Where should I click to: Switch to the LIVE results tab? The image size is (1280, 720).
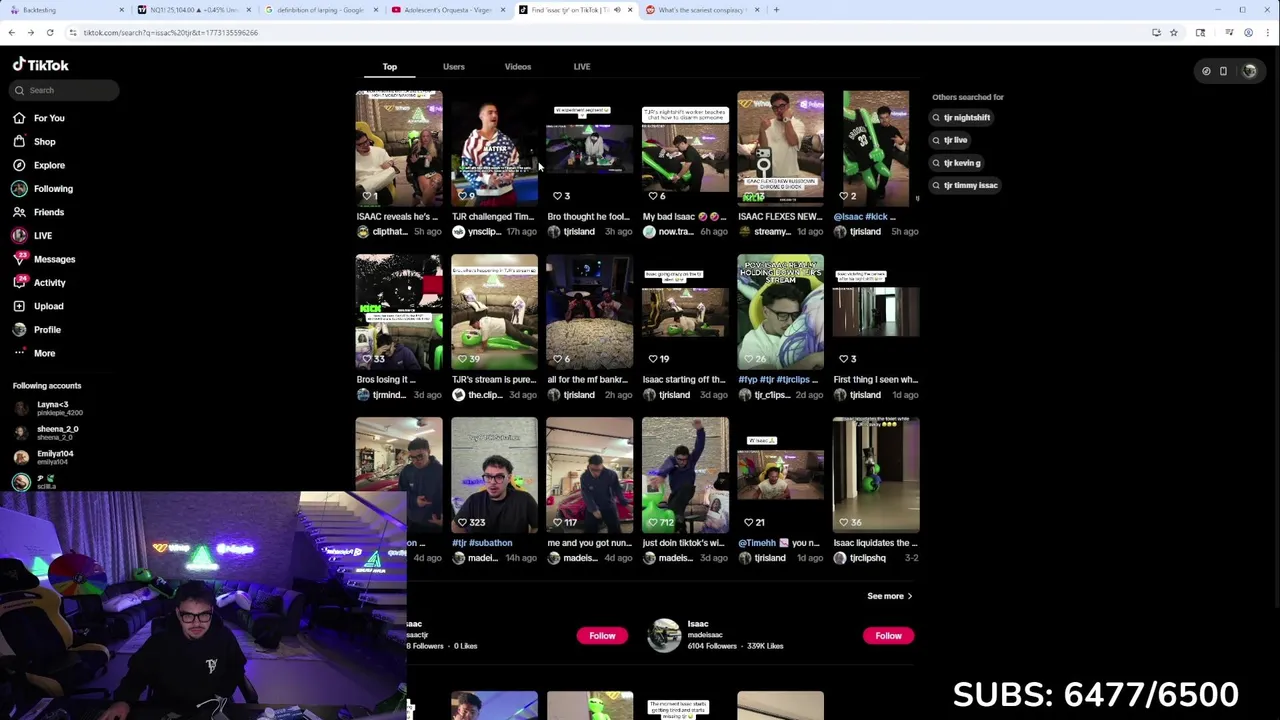[582, 67]
